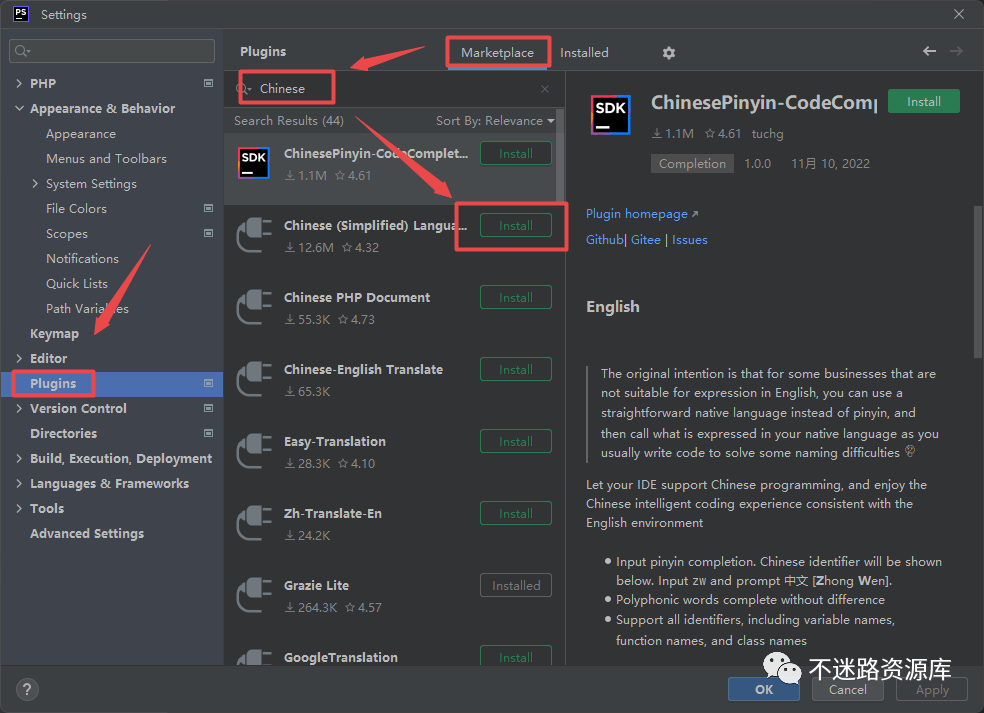
Task: Open the Gitee link
Action: 646,240
